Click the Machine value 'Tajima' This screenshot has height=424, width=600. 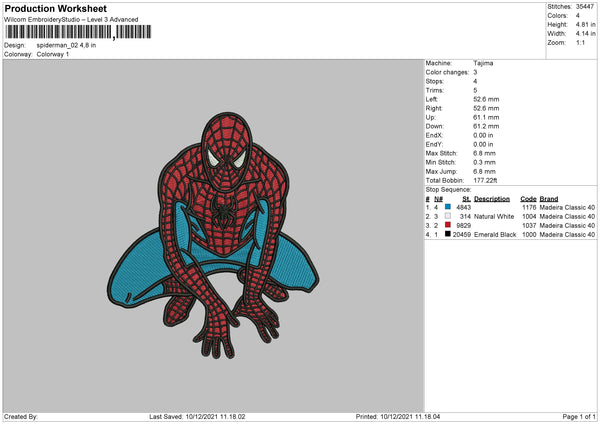pyautogui.click(x=483, y=63)
